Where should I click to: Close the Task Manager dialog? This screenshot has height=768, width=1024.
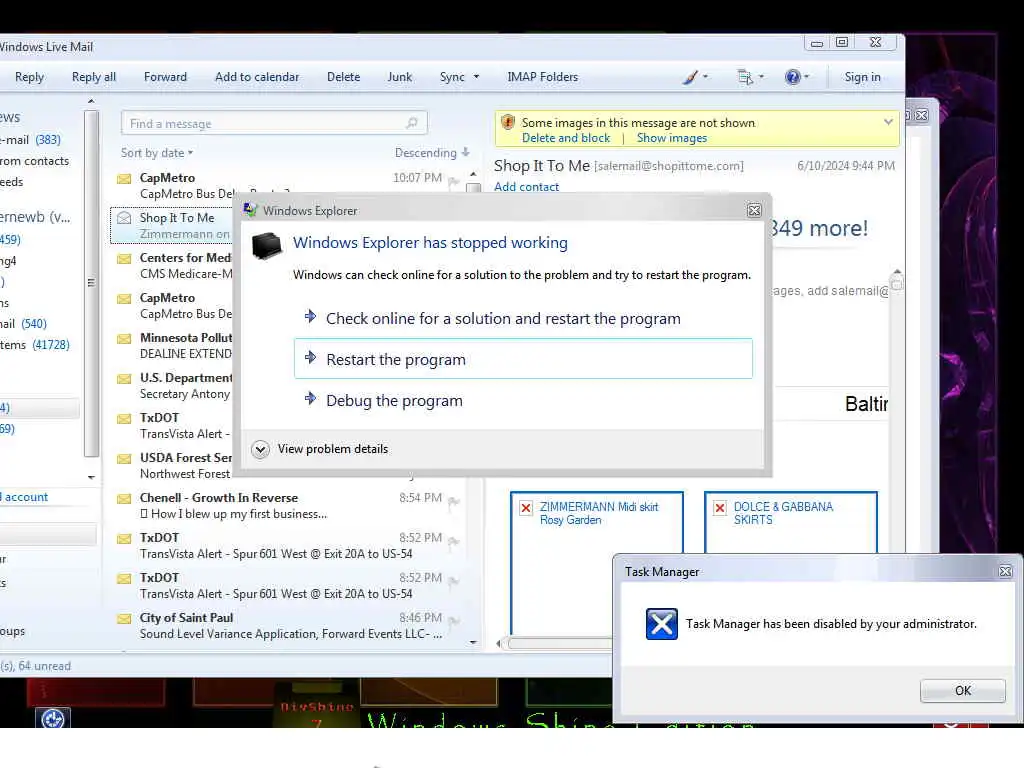[x=1006, y=571]
